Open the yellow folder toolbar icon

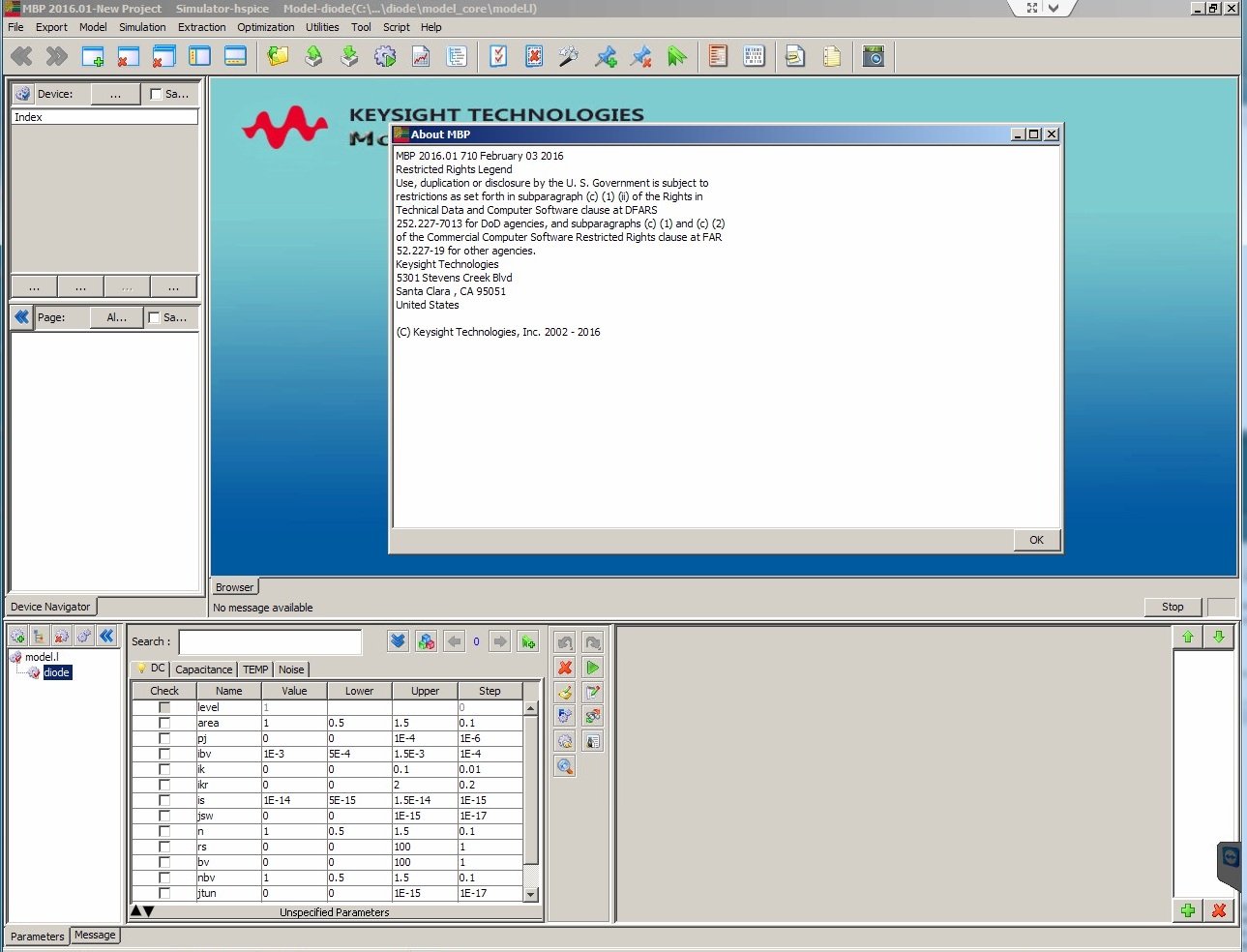coord(279,56)
